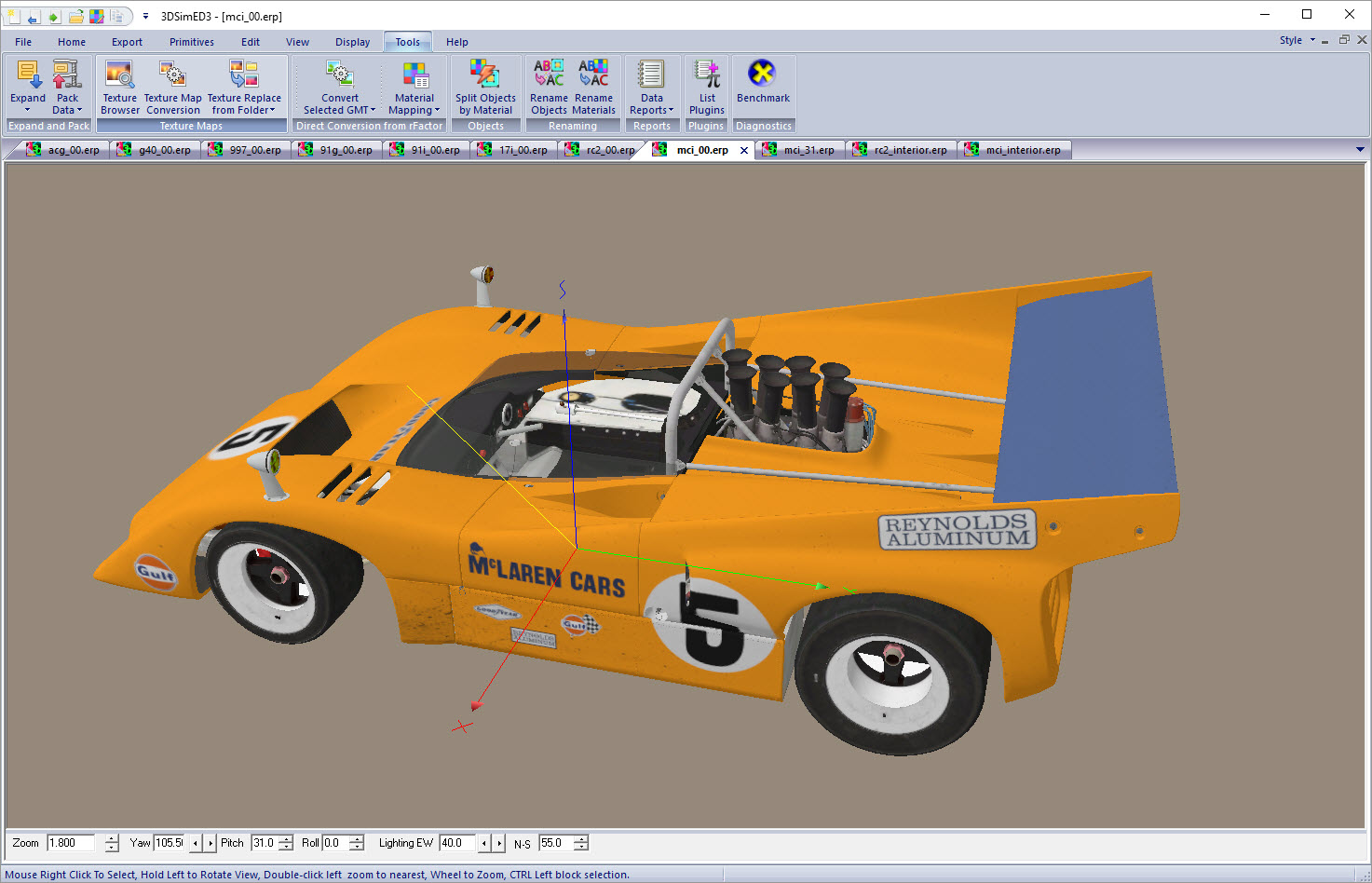Switch to the mci_31.erp document tab

coord(799,150)
